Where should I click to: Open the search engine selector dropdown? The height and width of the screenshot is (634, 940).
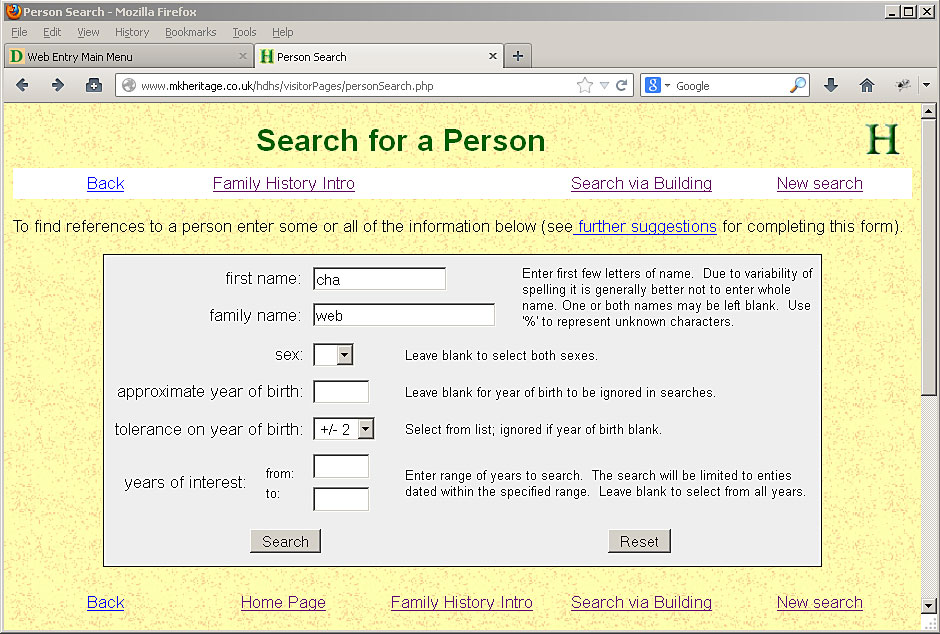658,86
